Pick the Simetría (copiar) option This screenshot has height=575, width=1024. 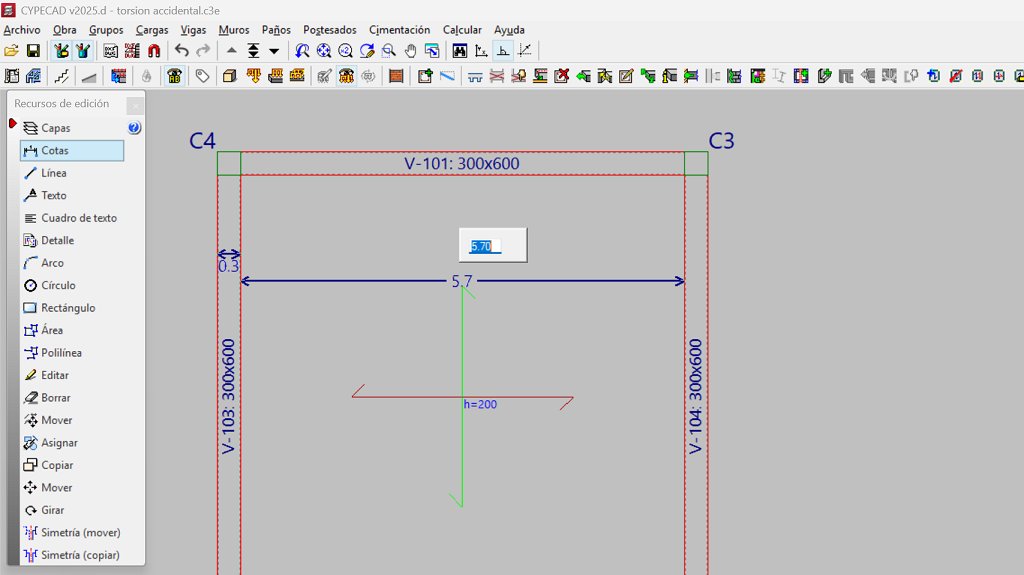click(80, 555)
